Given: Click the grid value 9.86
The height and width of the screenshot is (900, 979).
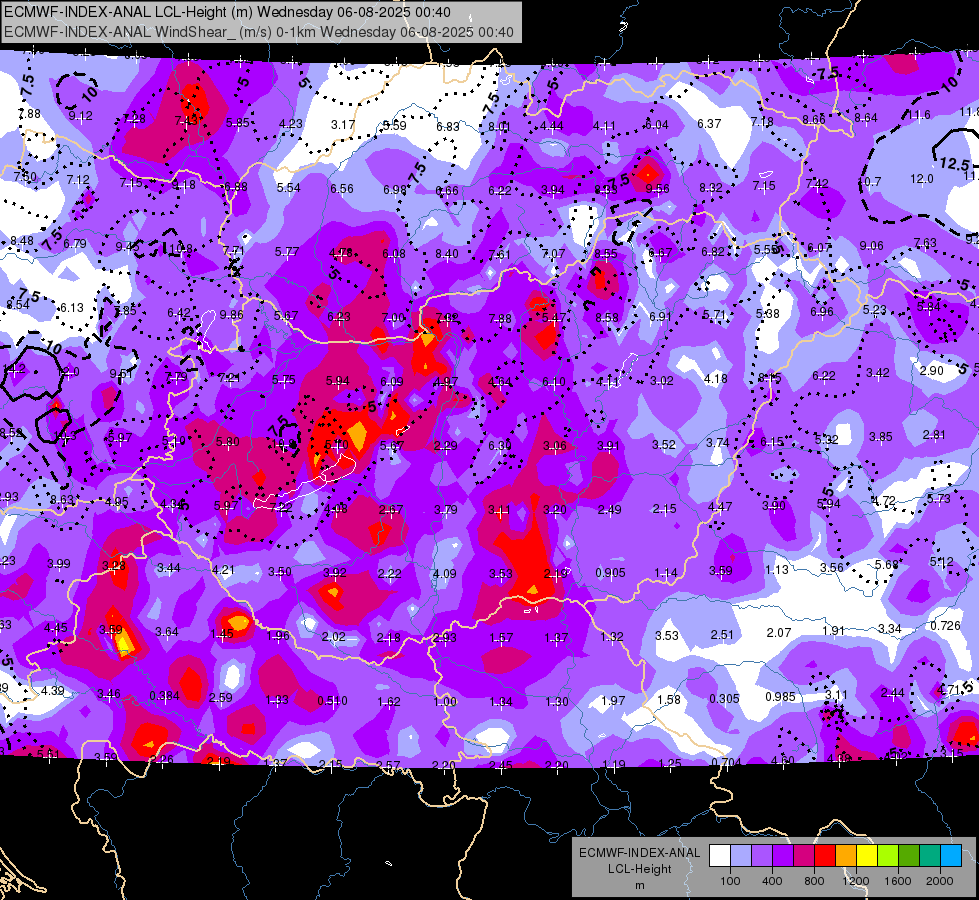Looking at the screenshot, I should coord(232,314).
